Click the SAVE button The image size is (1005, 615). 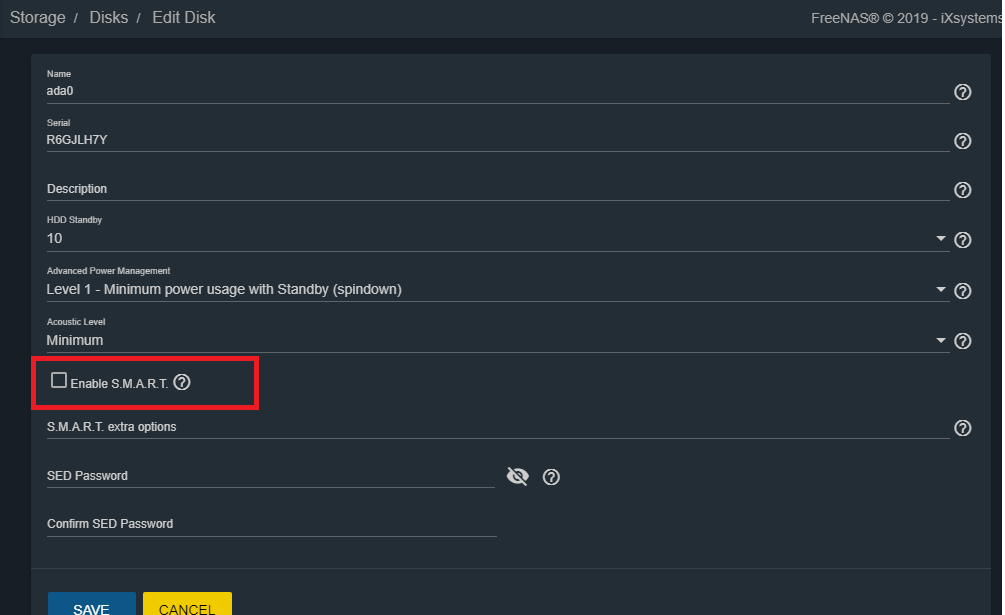pos(91,606)
